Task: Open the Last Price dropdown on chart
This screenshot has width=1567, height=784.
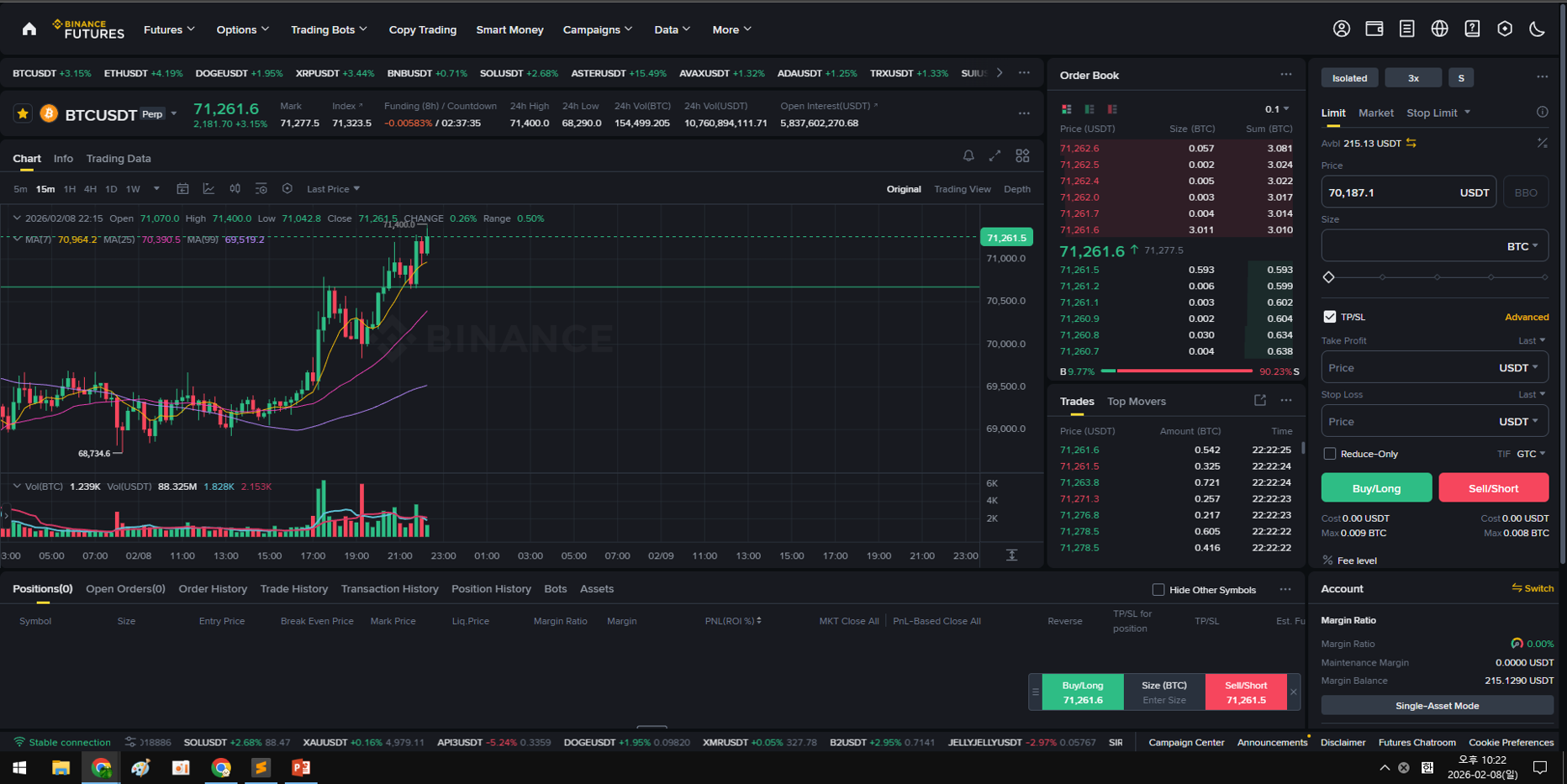Action: click(x=333, y=189)
